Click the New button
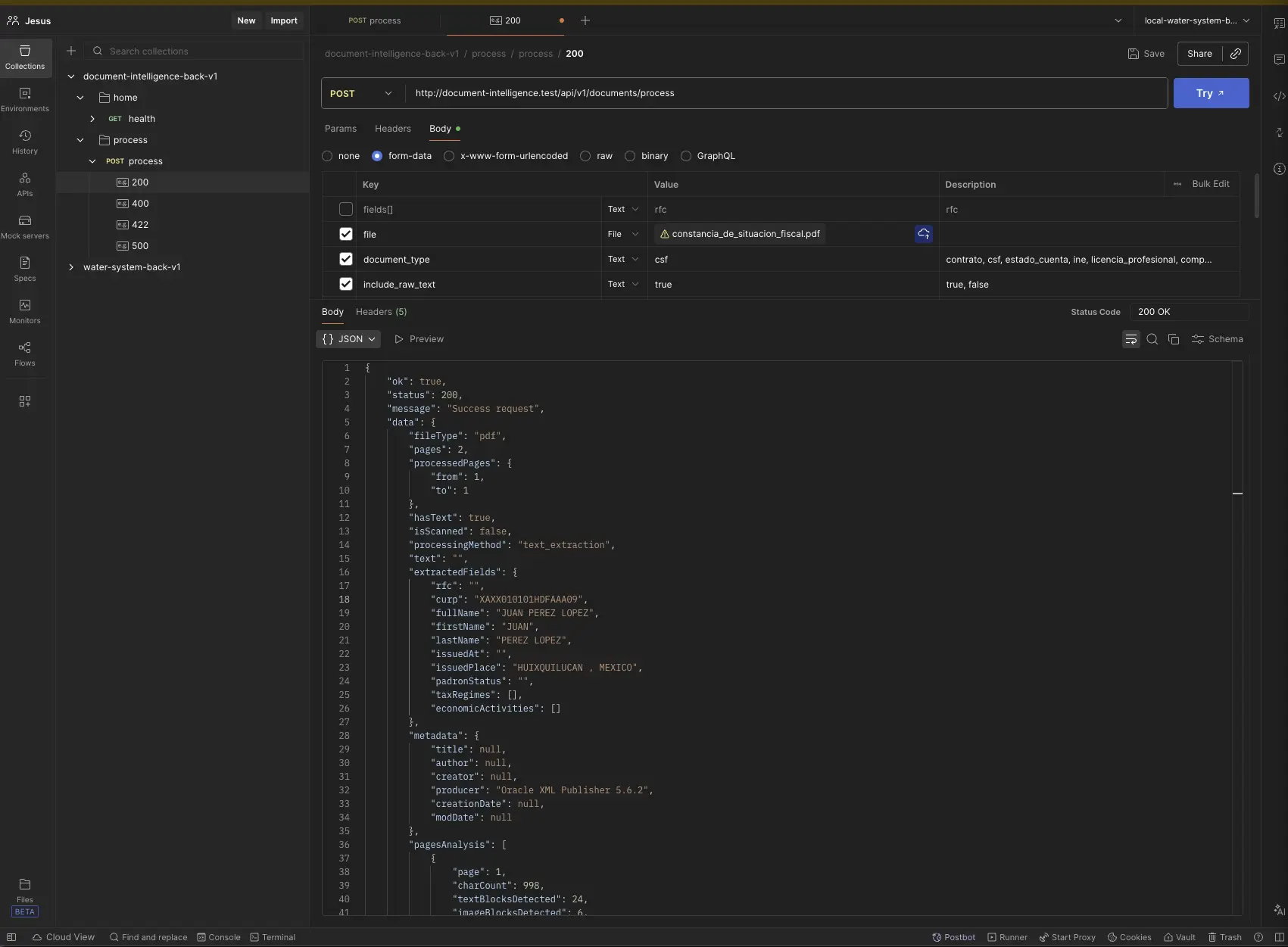The image size is (1288, 947). 246,20
